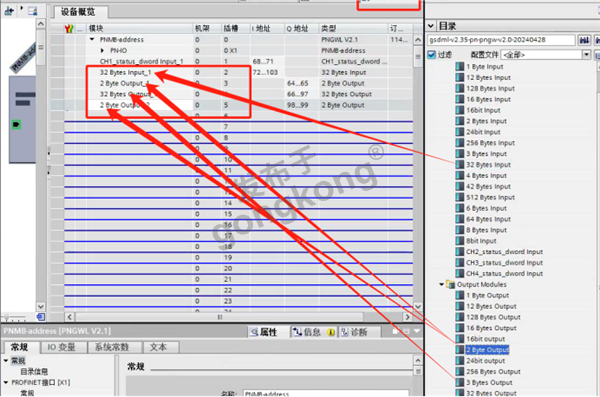Collapse the PNMB-address device row
Viewport: 600px width, 397px height.
(x=92, y=39)
